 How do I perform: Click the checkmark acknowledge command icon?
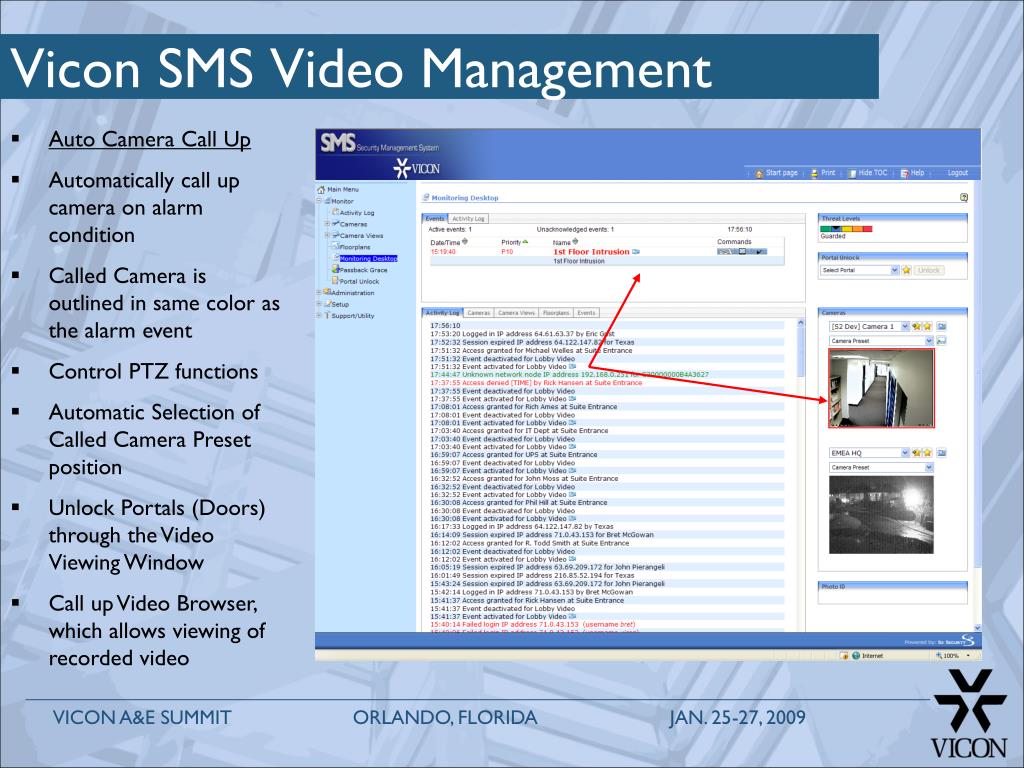point(760,251)
